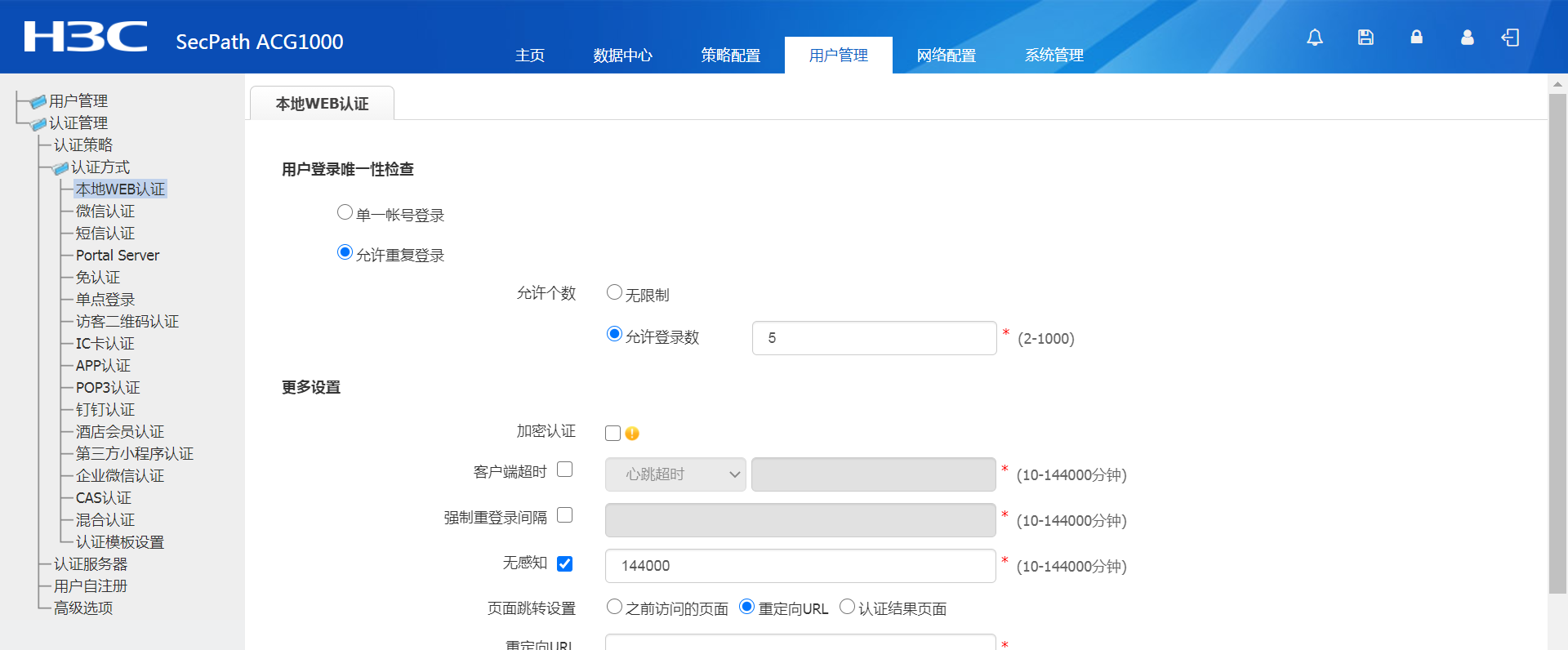Click the logout icon in header
The width and height of the screenshot is (1568, 650).
1510,38
